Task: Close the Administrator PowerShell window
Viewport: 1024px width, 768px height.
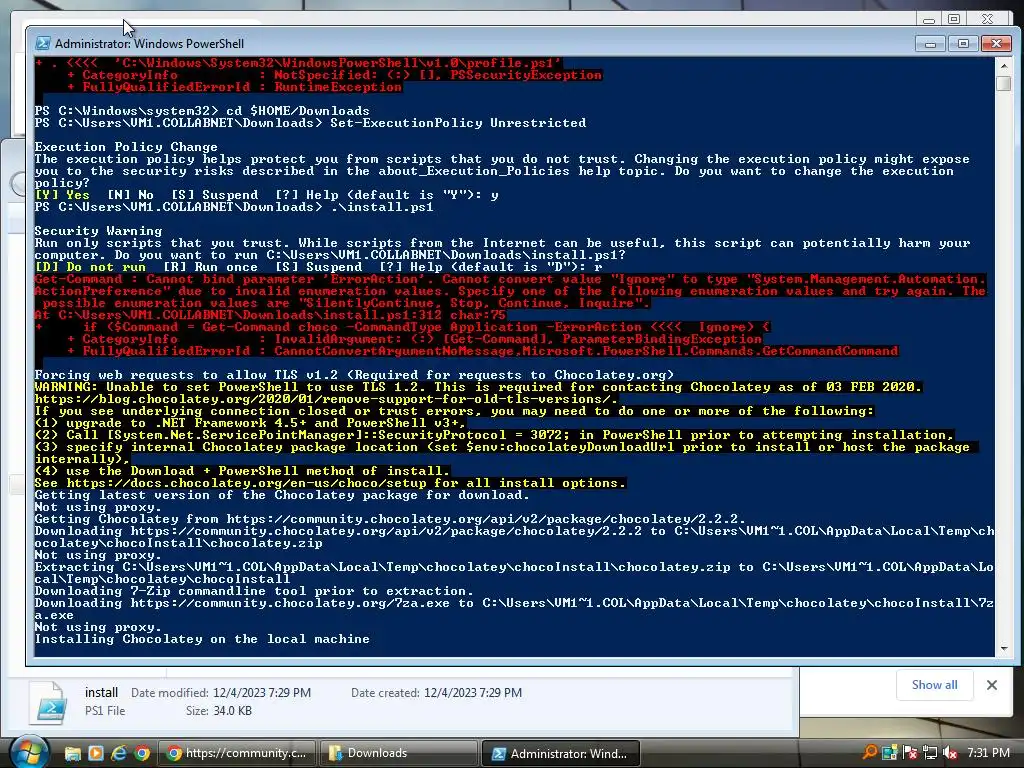Action: (x=996, y=44)
